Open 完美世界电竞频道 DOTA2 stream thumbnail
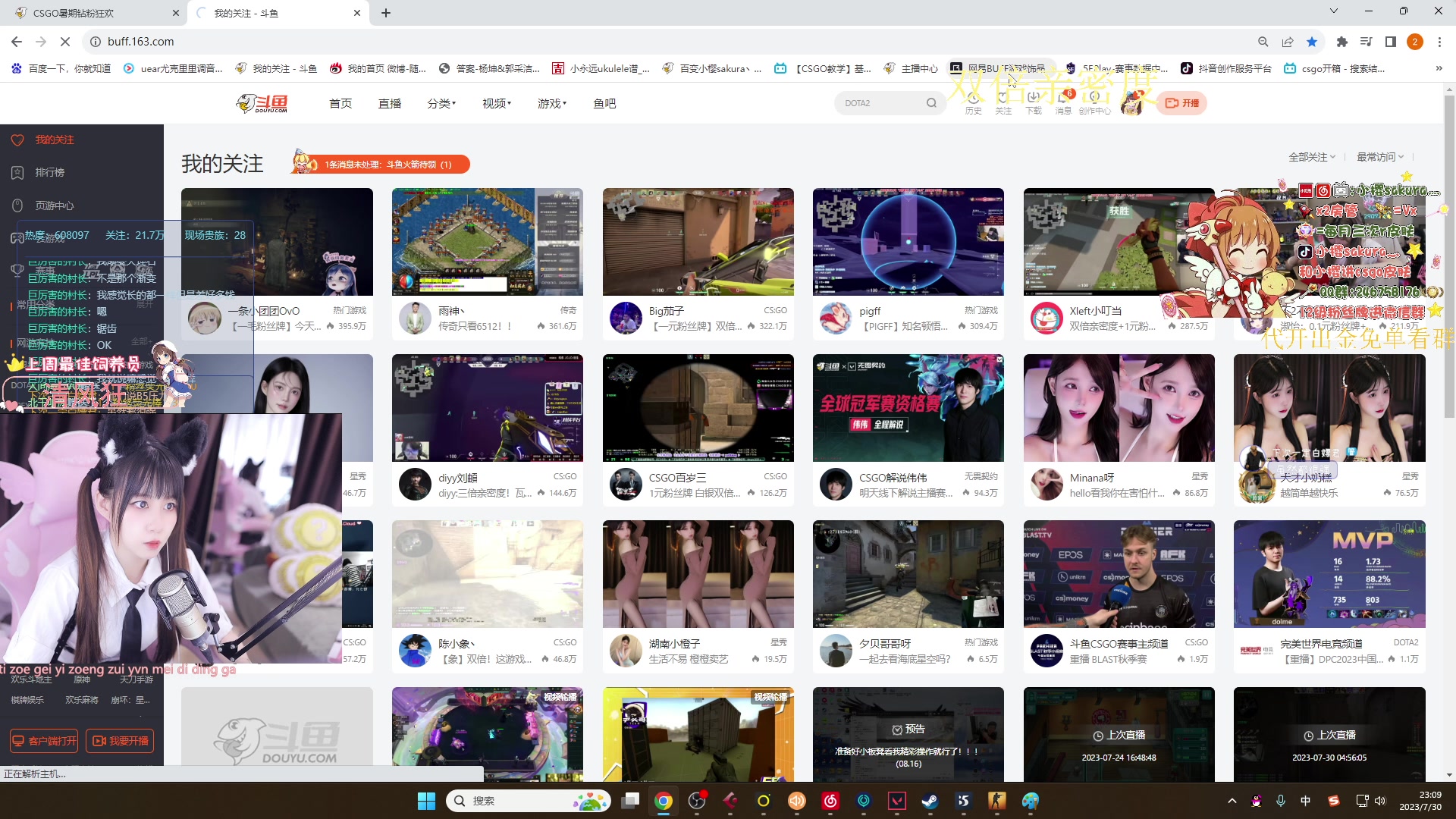Screen dimensions: 1456x819 [x=1329, y=574]
